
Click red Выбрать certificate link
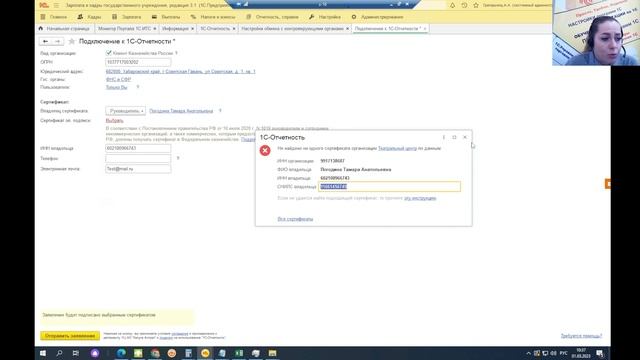tap(114, 121)
